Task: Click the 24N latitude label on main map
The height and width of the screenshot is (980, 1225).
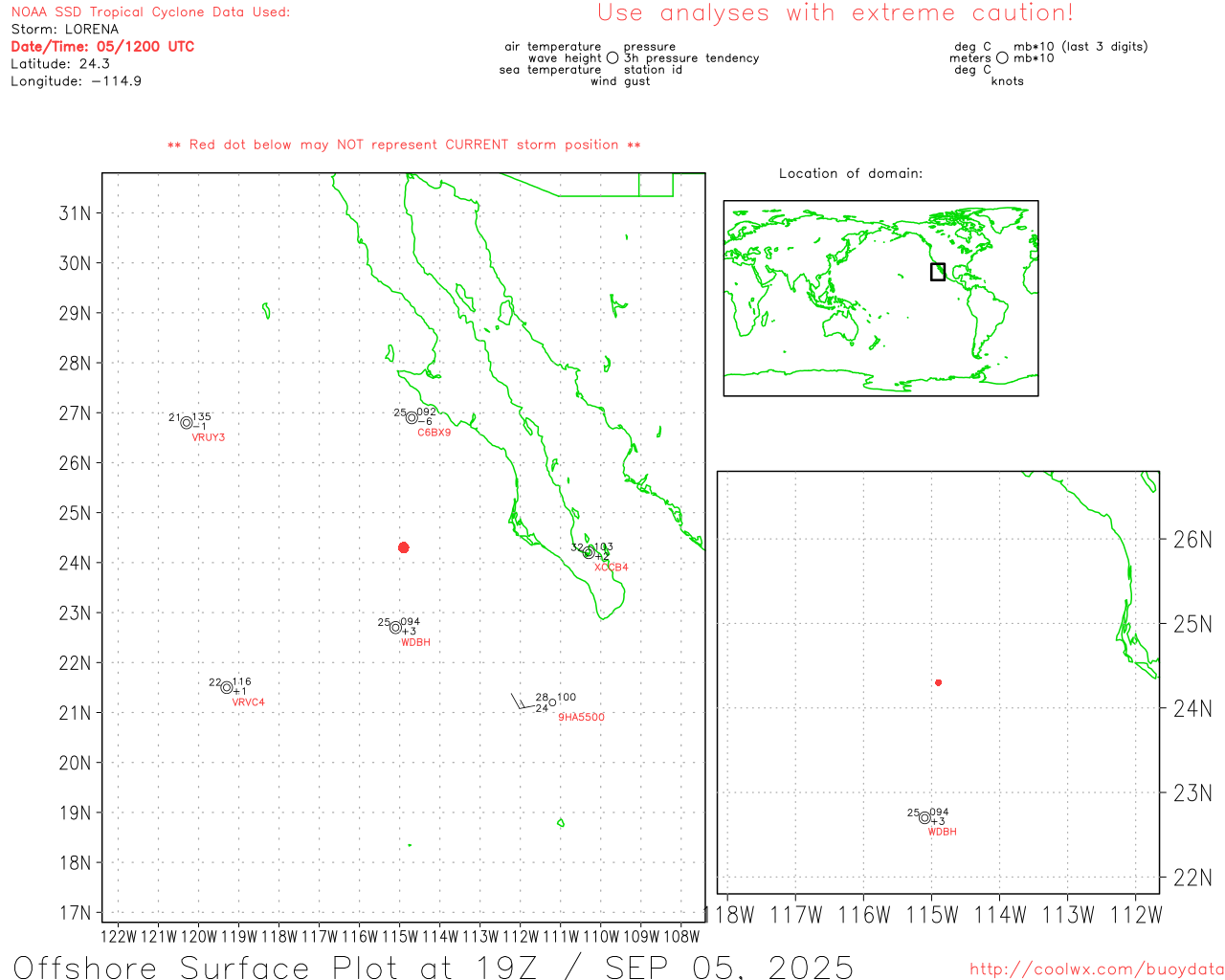Action: [76, 563]
